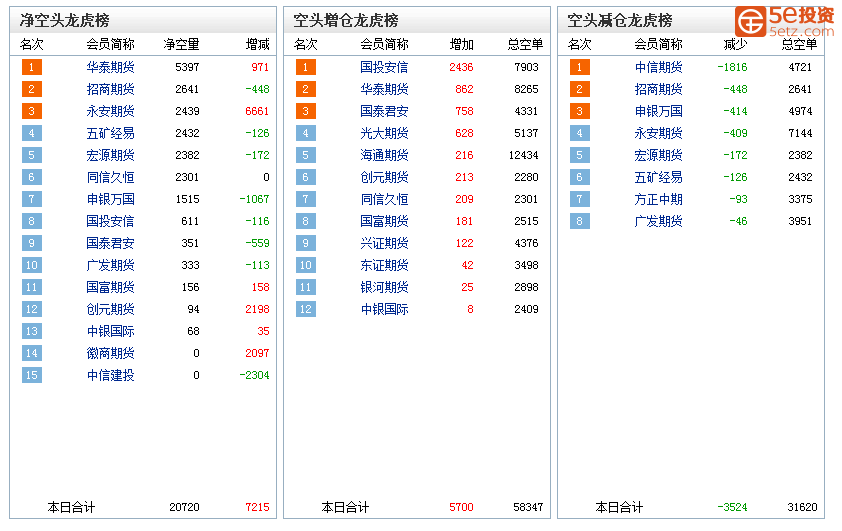Screen dimensions: 842x531
Task: Open 五矿经易 in the 空头减仓龙虎榜 table
Action: coord(658,177)
